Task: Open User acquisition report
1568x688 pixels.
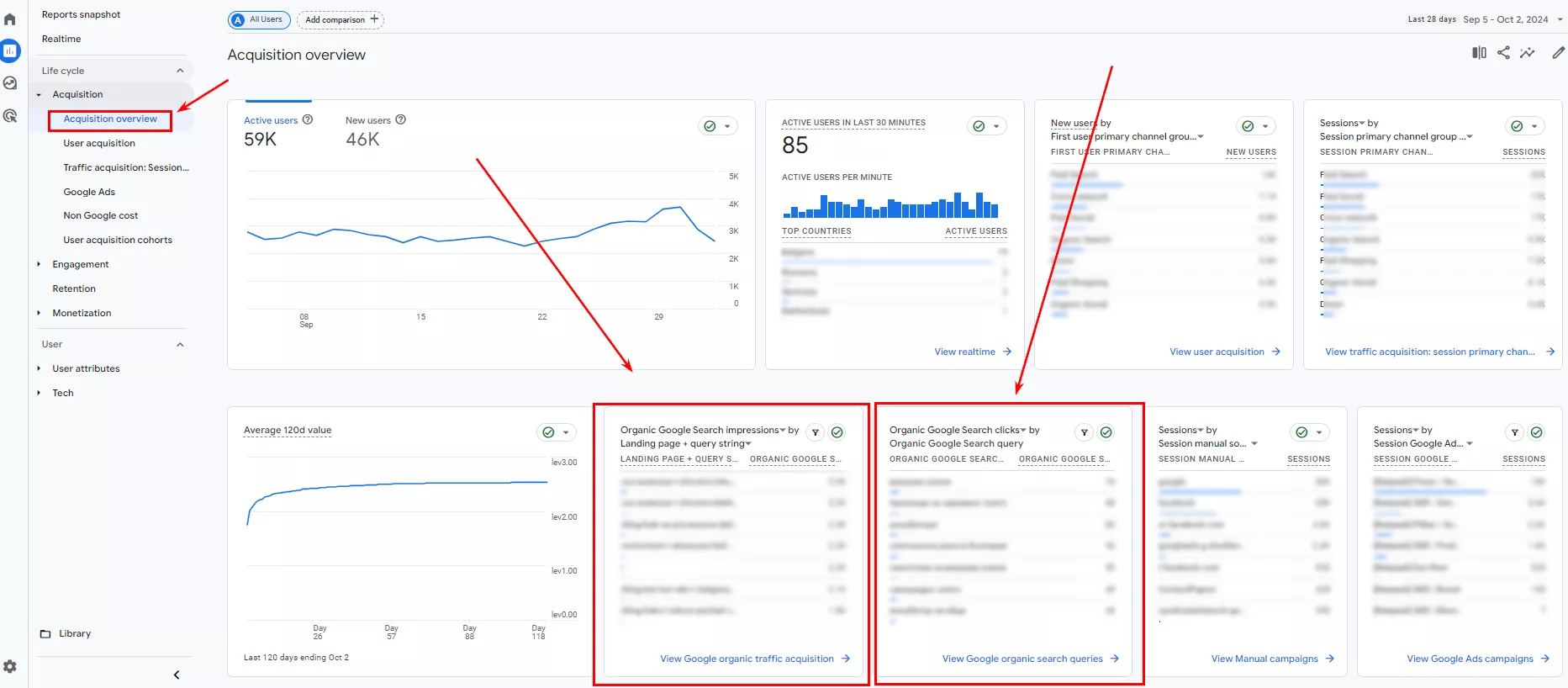Action: pyautogui.click(x=99, y=143)
